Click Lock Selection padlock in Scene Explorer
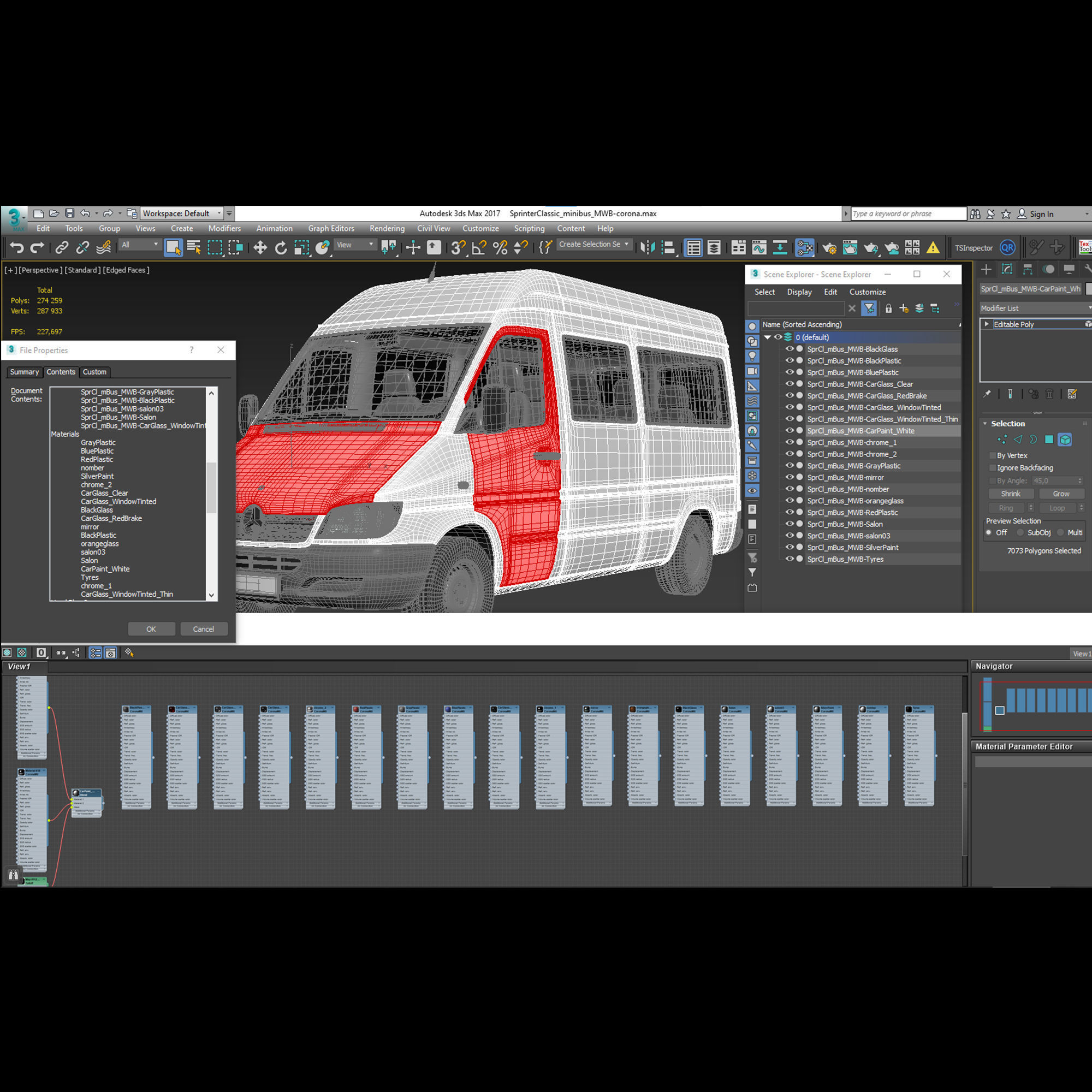 888,308
